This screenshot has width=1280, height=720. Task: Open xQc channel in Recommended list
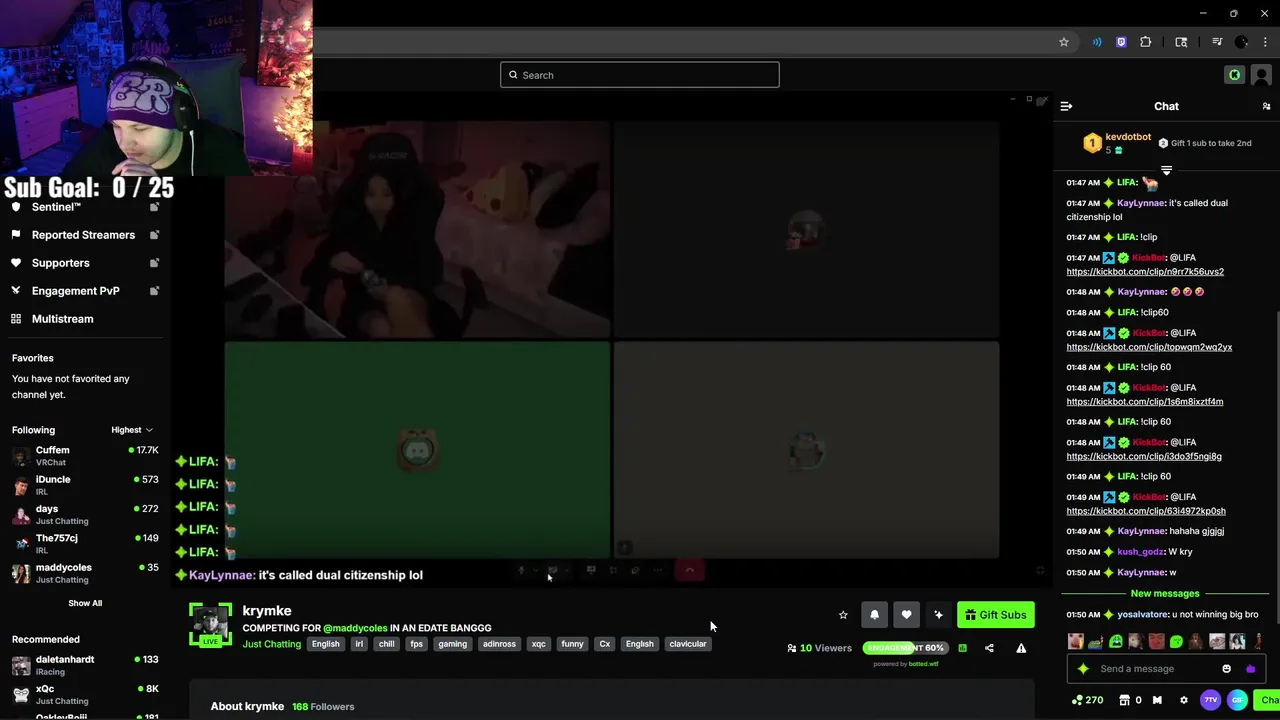85,695
